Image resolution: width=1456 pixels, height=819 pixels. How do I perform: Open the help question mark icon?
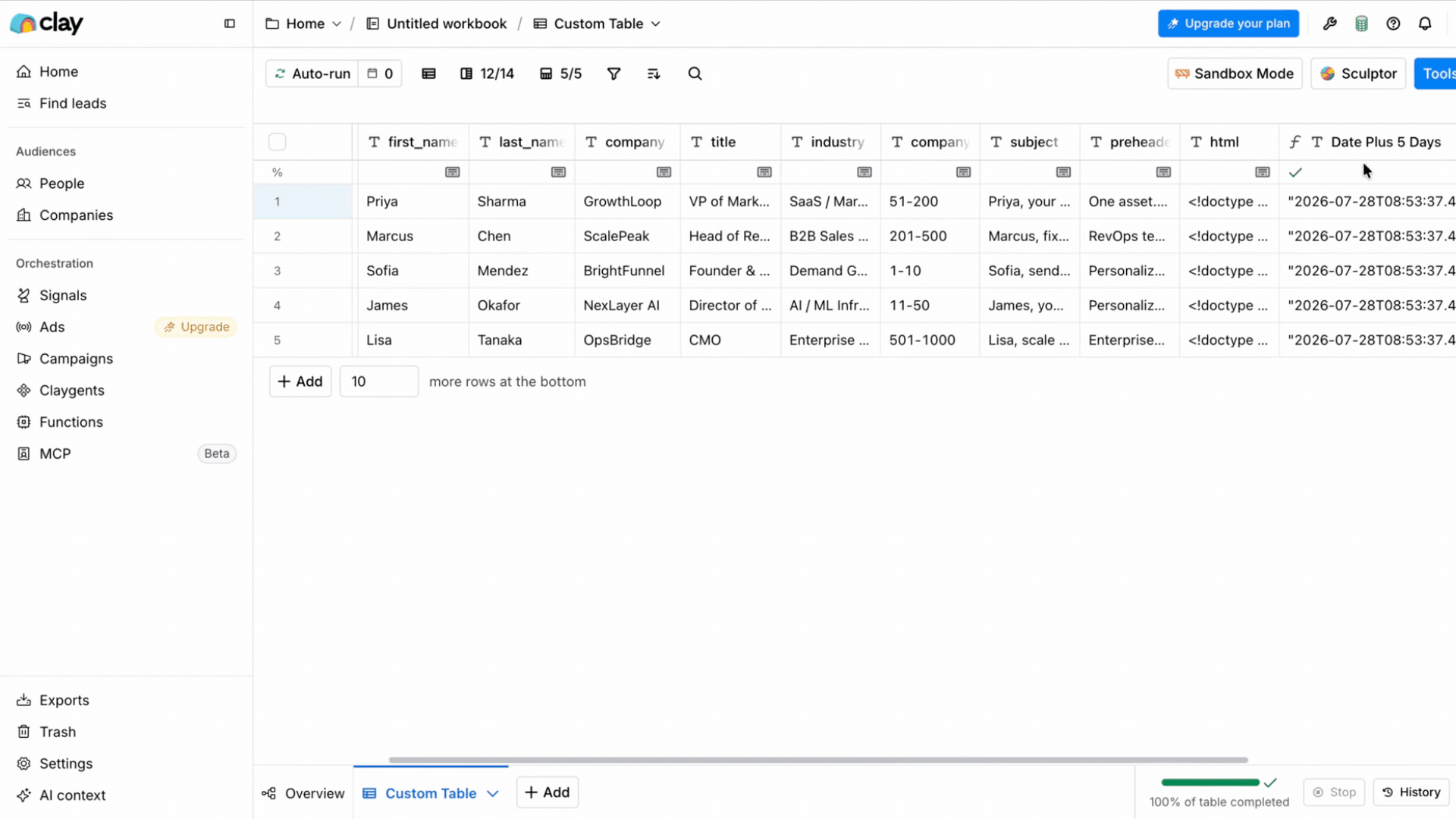click(x=1393, y=24)
